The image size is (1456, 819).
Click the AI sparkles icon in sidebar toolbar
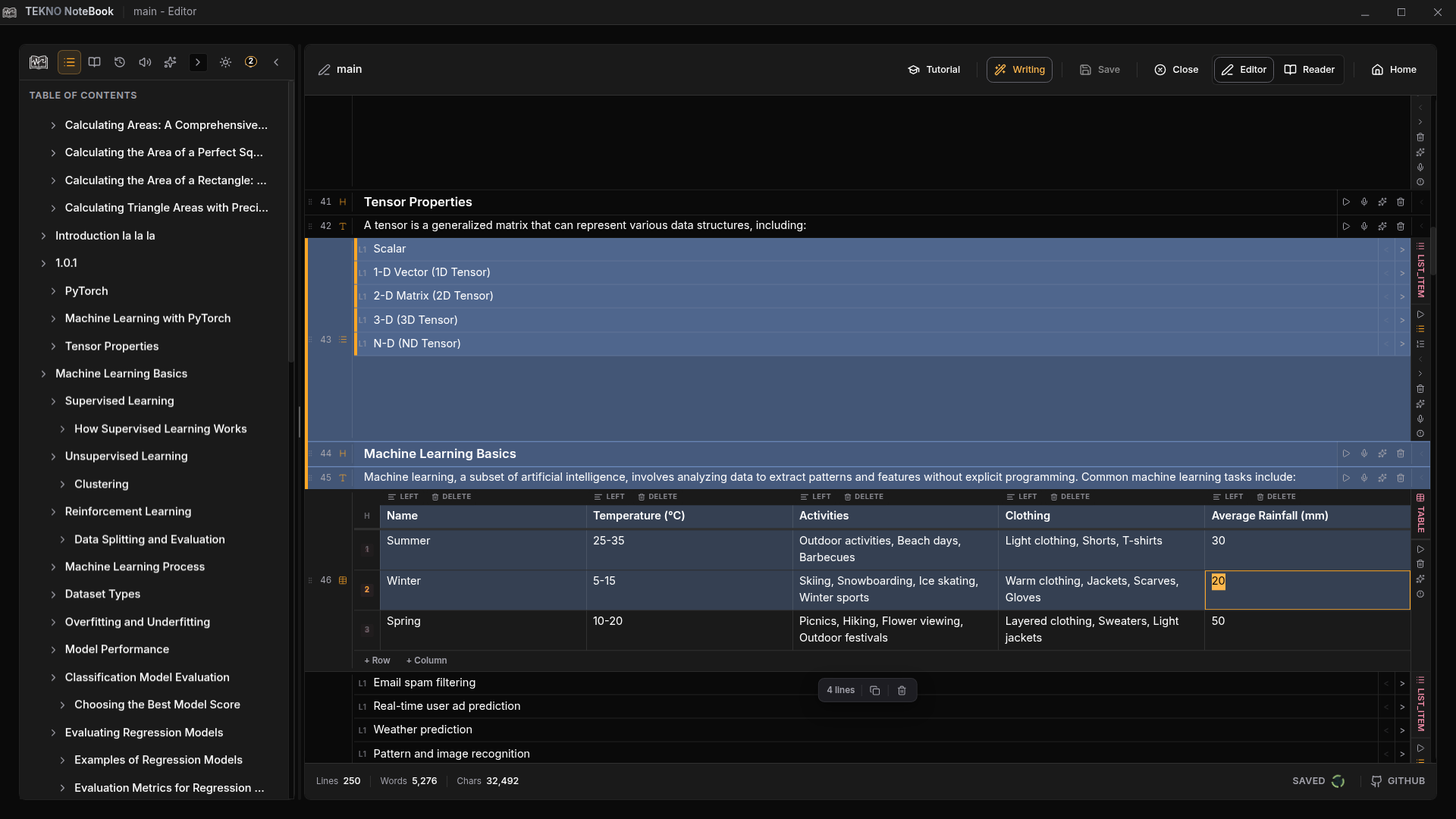point(171,62)
